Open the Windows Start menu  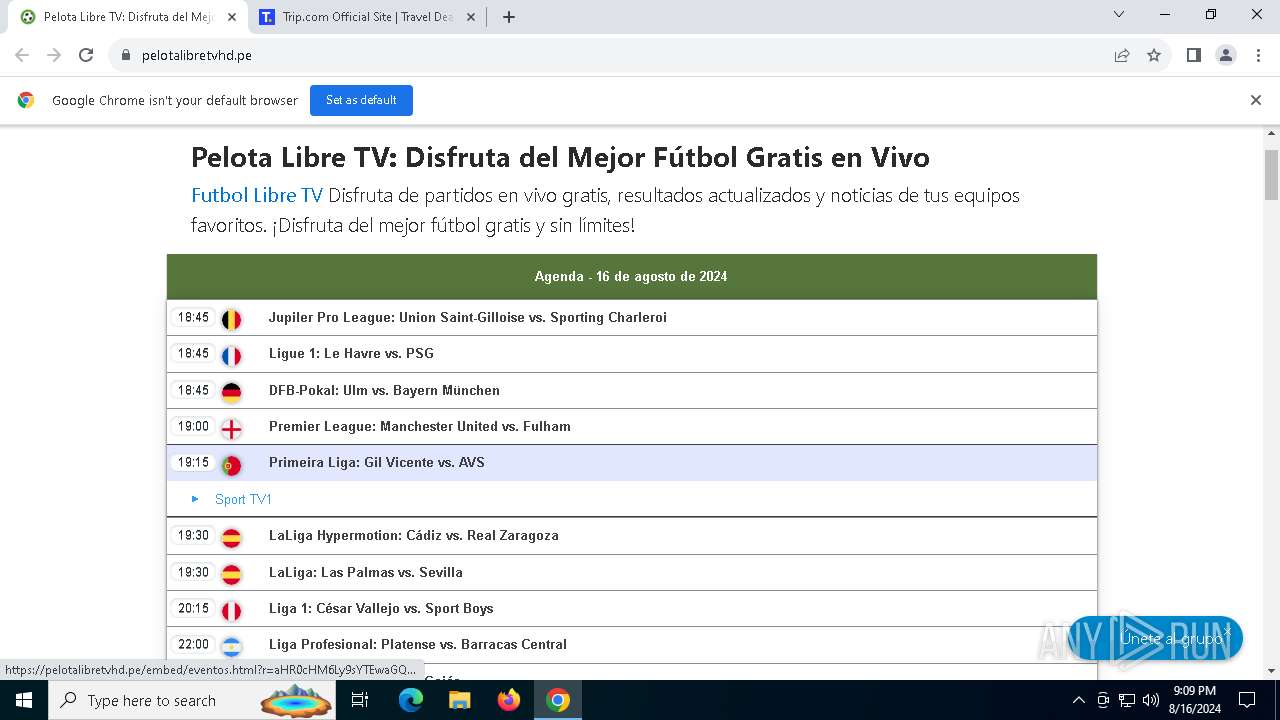[x=24, y=700]
